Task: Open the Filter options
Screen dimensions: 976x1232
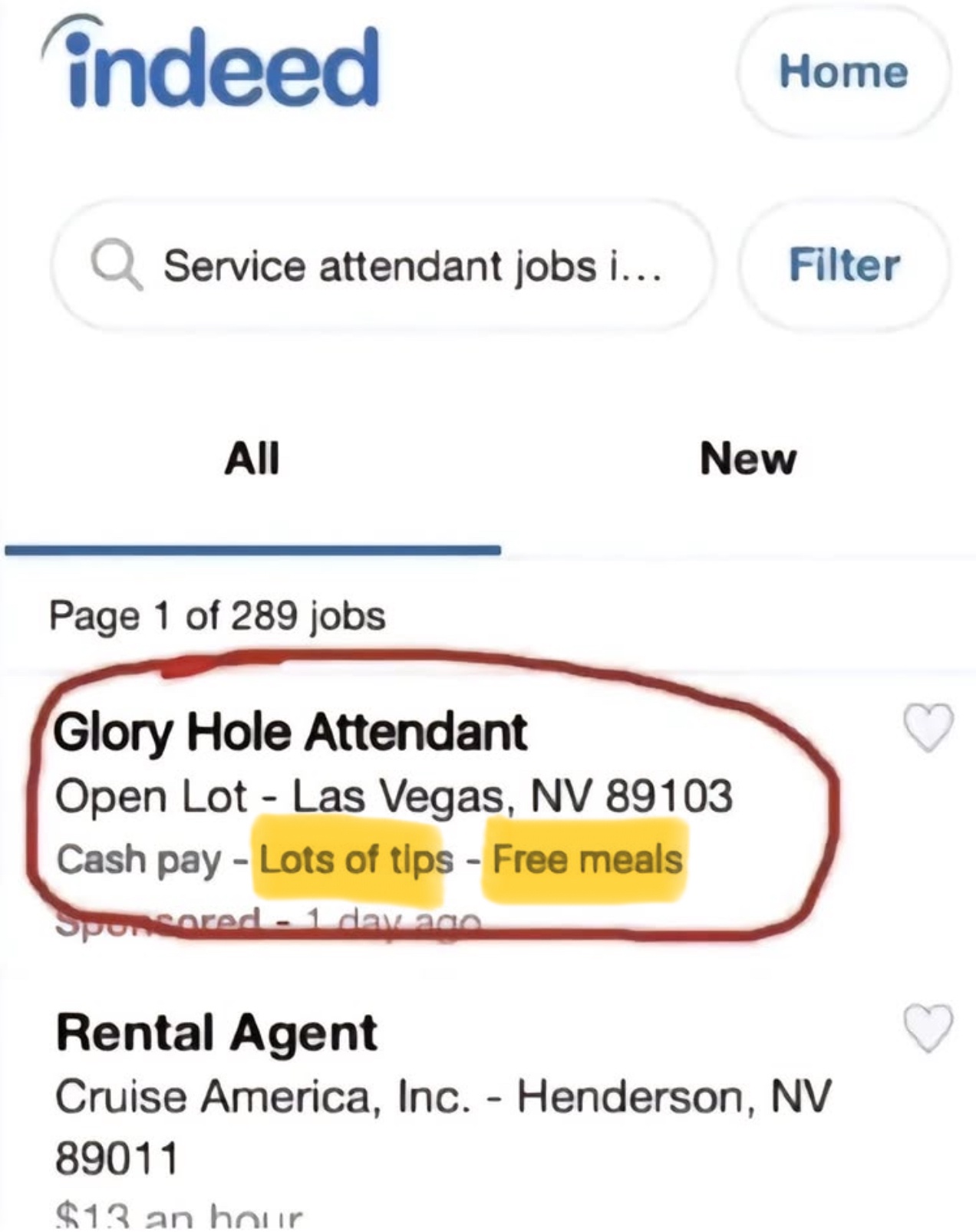Action: 844,265
